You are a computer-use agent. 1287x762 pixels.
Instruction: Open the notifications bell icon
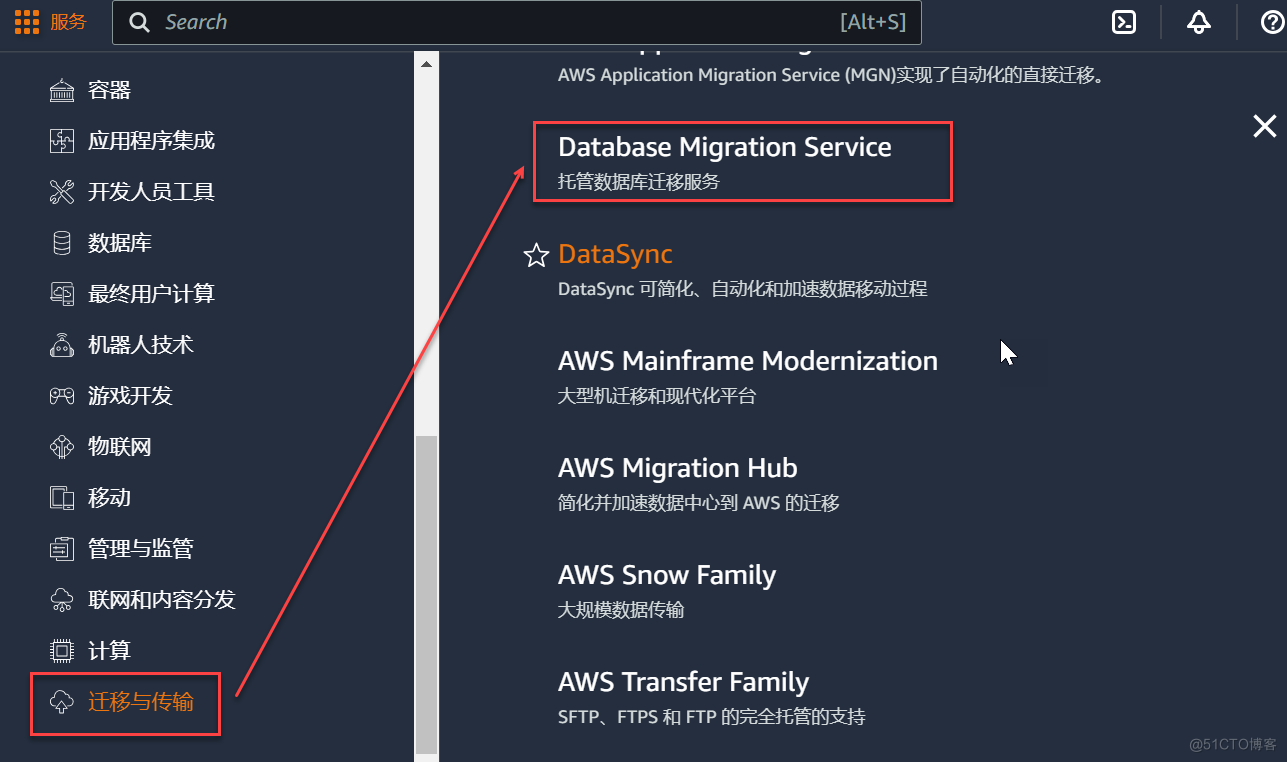(x=1199, y=22)
